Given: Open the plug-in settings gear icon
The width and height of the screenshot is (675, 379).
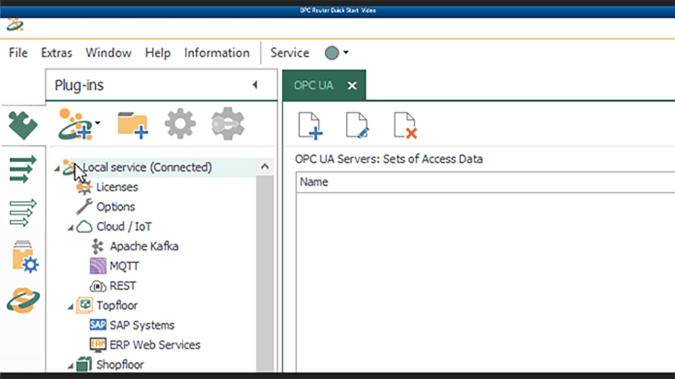Looking at the screenshot, I should pyautogui.click(x=180, y=124).
